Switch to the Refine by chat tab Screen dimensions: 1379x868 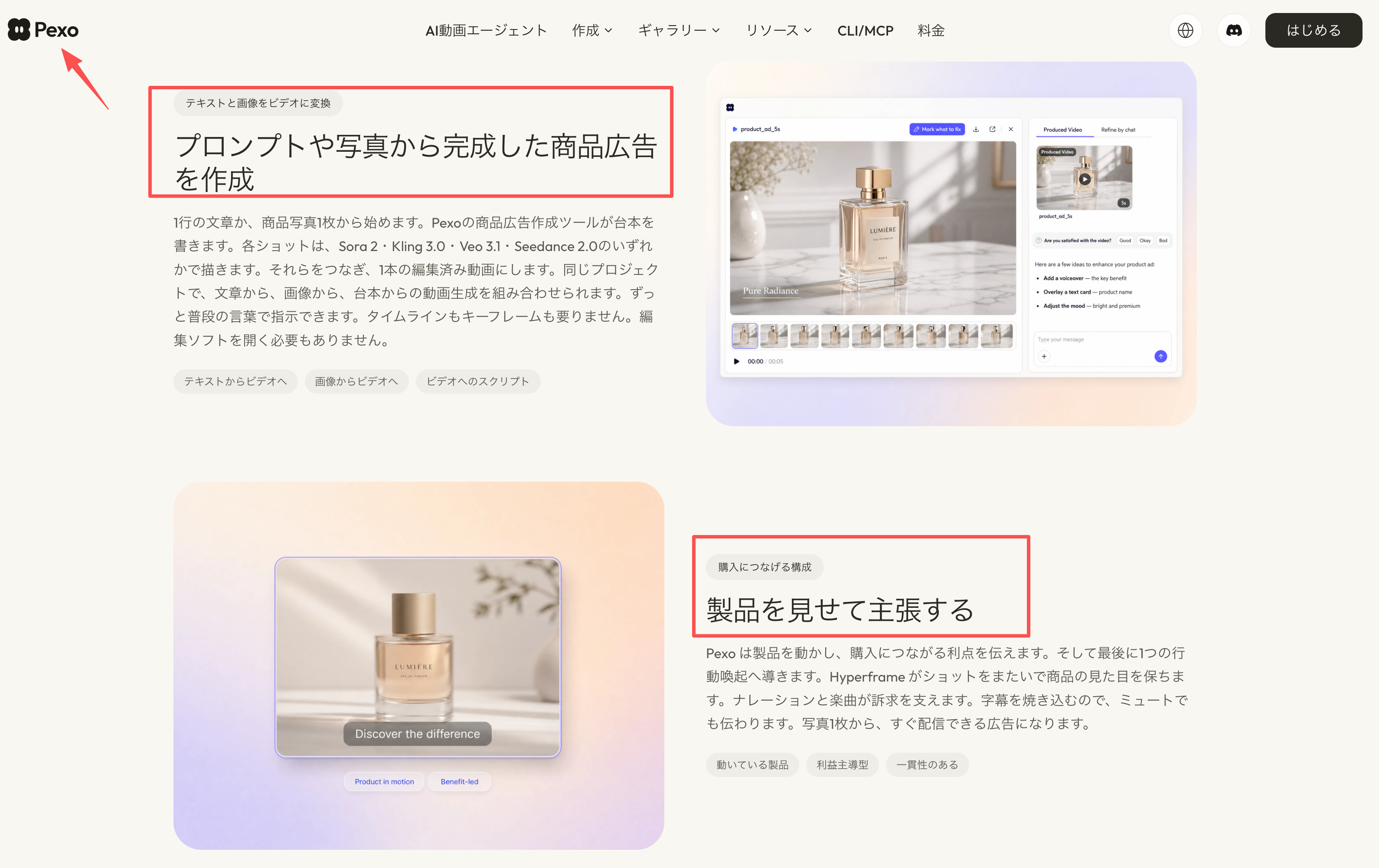pos(1118,130)
